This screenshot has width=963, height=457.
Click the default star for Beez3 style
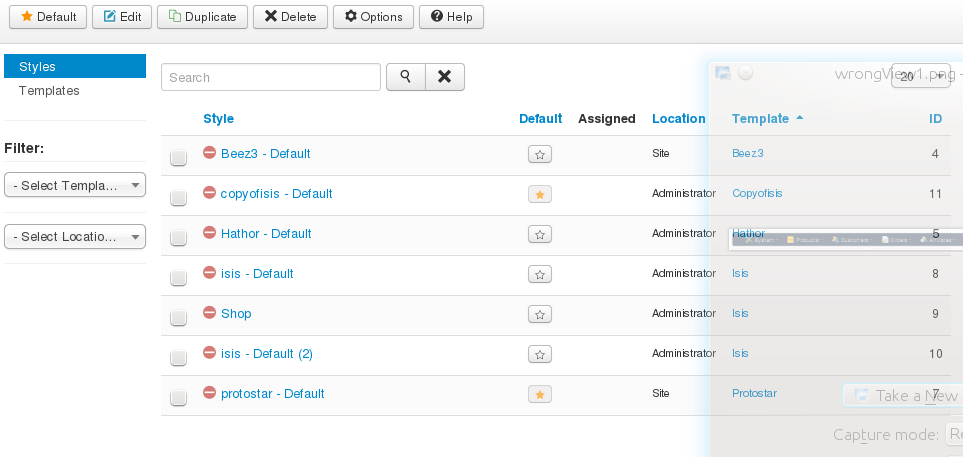click(x=540, y=154)
